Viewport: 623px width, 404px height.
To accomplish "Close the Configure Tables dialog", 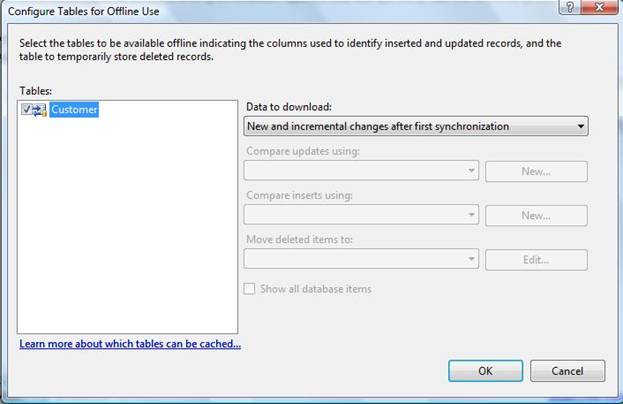I will (600, 7).
